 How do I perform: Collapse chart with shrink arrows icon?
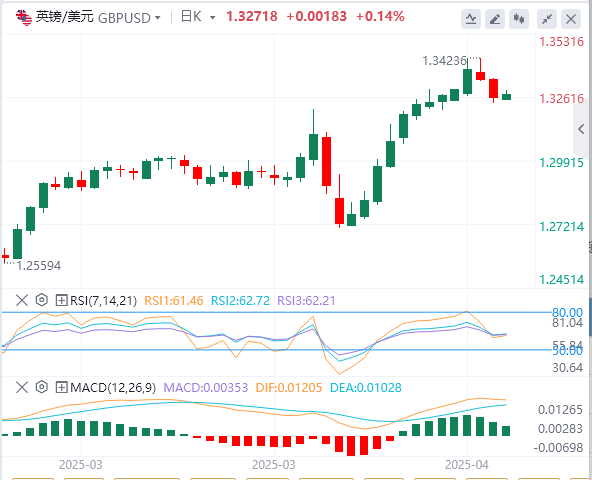point(547,19)
